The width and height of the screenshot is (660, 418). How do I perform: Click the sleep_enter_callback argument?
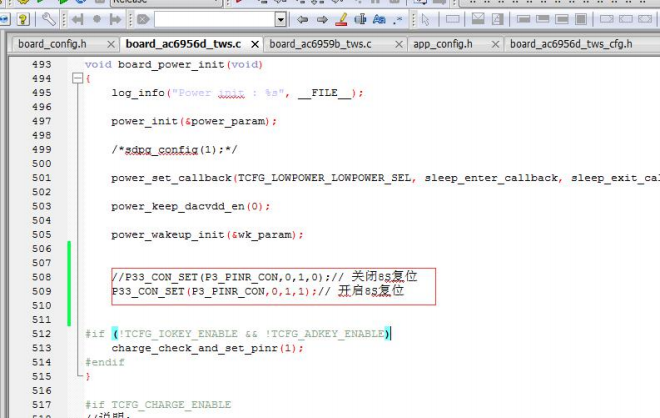(x=491, y=178)
